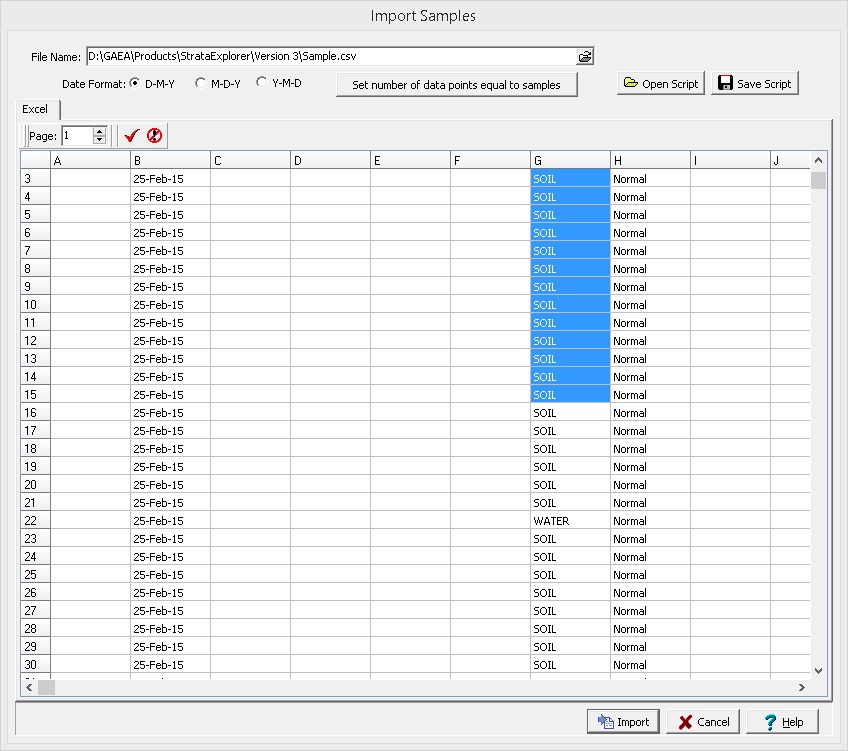
Task: Increase the Page number with up arrow
Action: 99,131
